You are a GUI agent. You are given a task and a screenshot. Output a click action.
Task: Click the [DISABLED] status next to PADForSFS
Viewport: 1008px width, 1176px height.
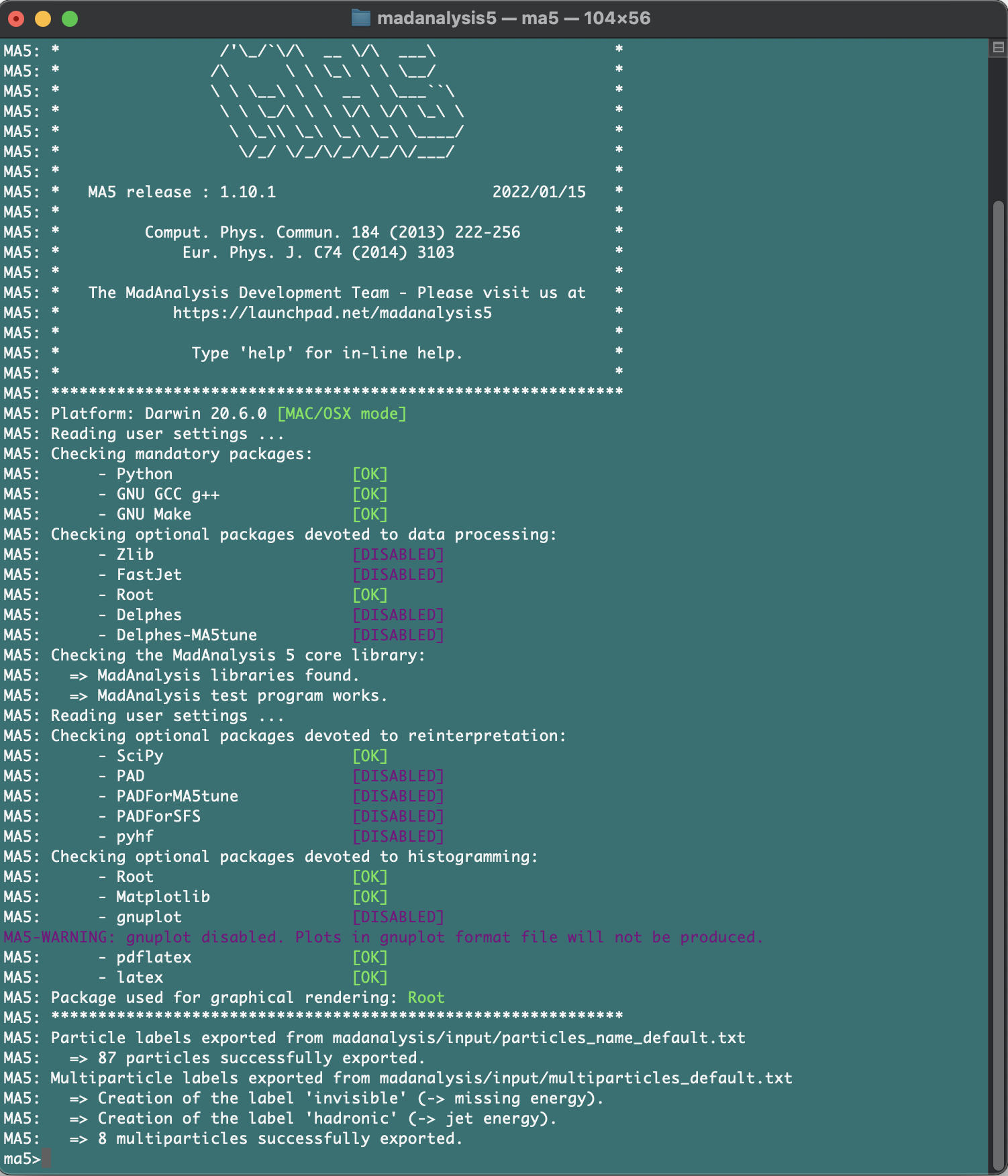pyautogui.click(x=398, y=816)
